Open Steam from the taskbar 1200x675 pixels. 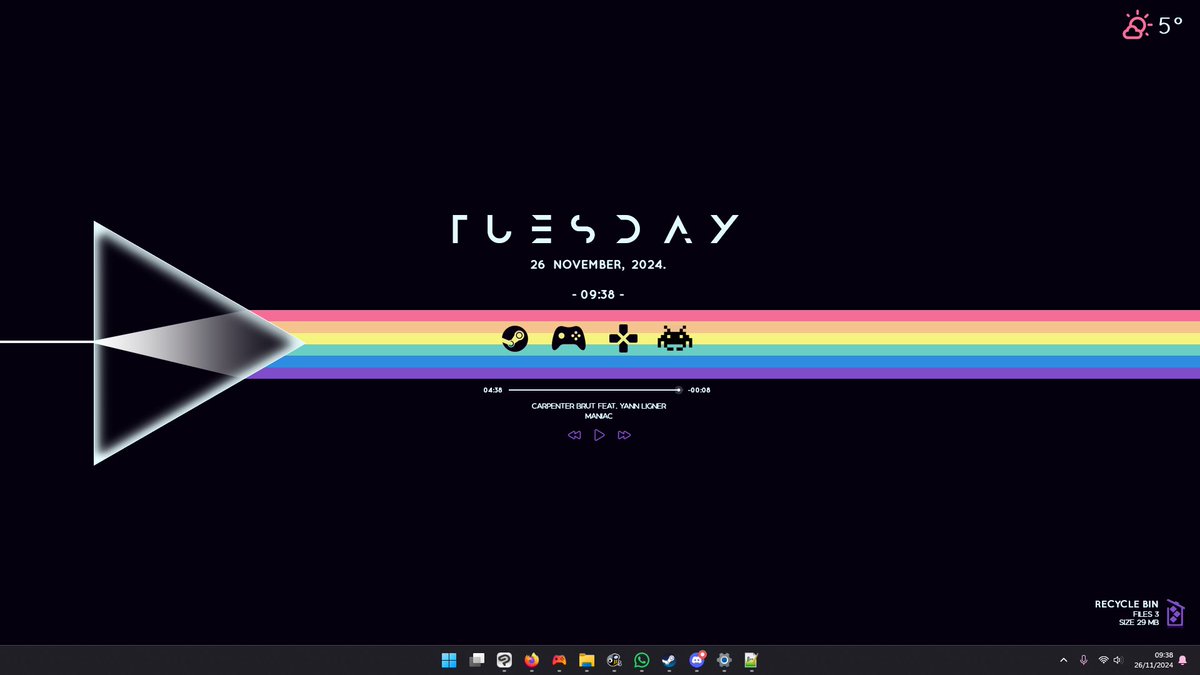tap(667, 660)
